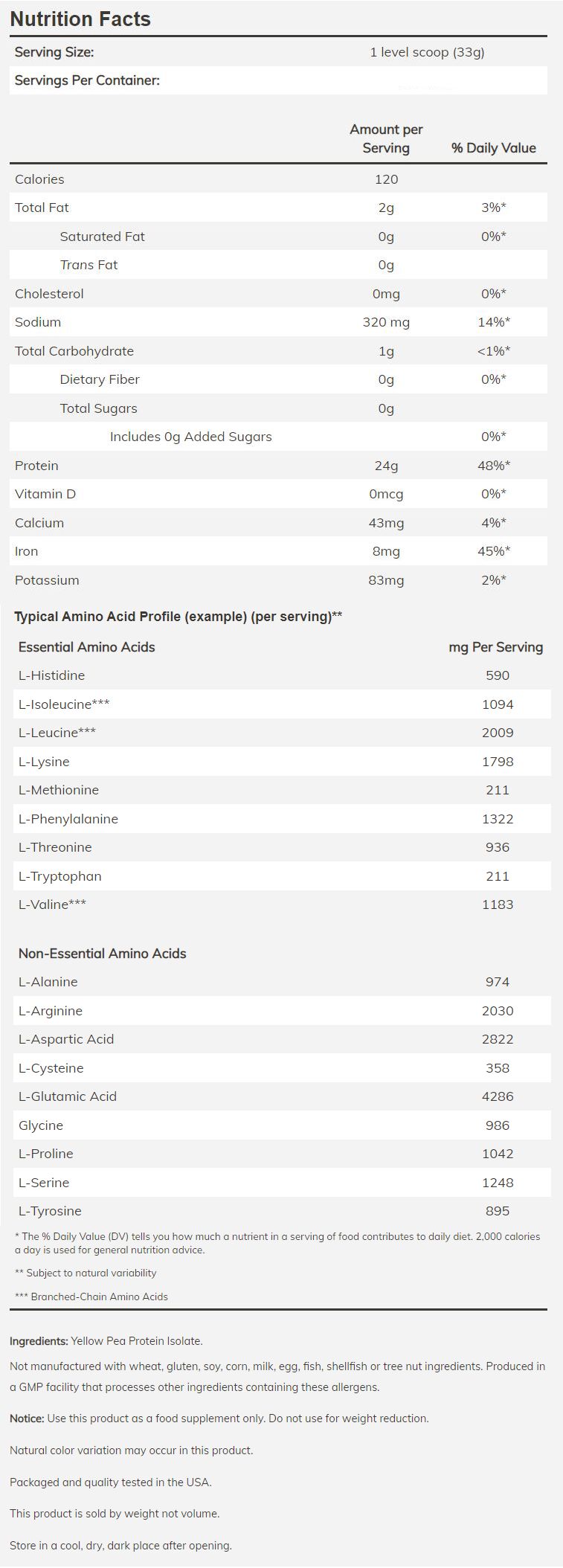The image size is (563, 1568).
Task: Select the L-Lysine value 1798
Action: pos(497,762)
